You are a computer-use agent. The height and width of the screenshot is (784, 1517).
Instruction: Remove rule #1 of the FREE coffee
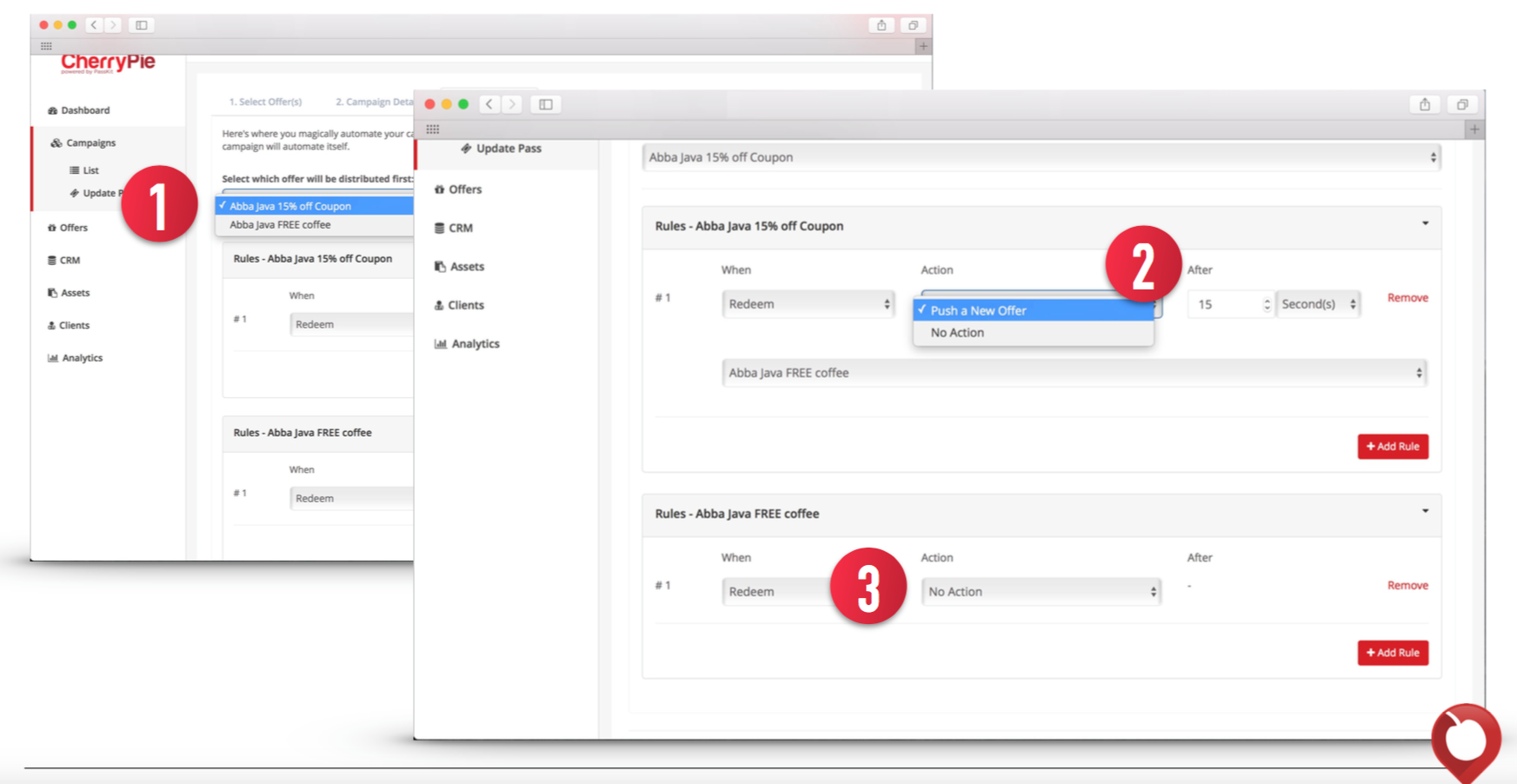tap(1407, 585)
